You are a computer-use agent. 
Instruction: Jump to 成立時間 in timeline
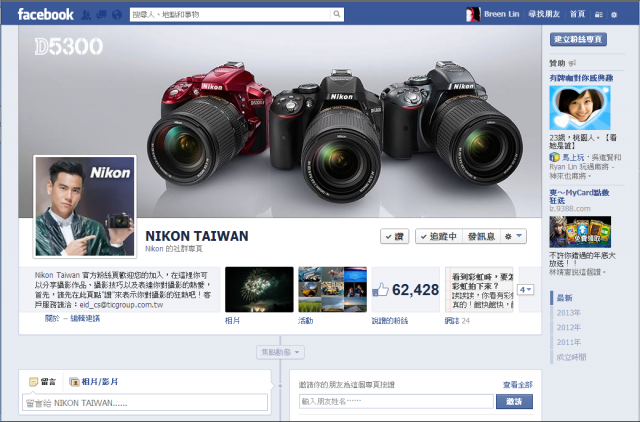[571, 357]
